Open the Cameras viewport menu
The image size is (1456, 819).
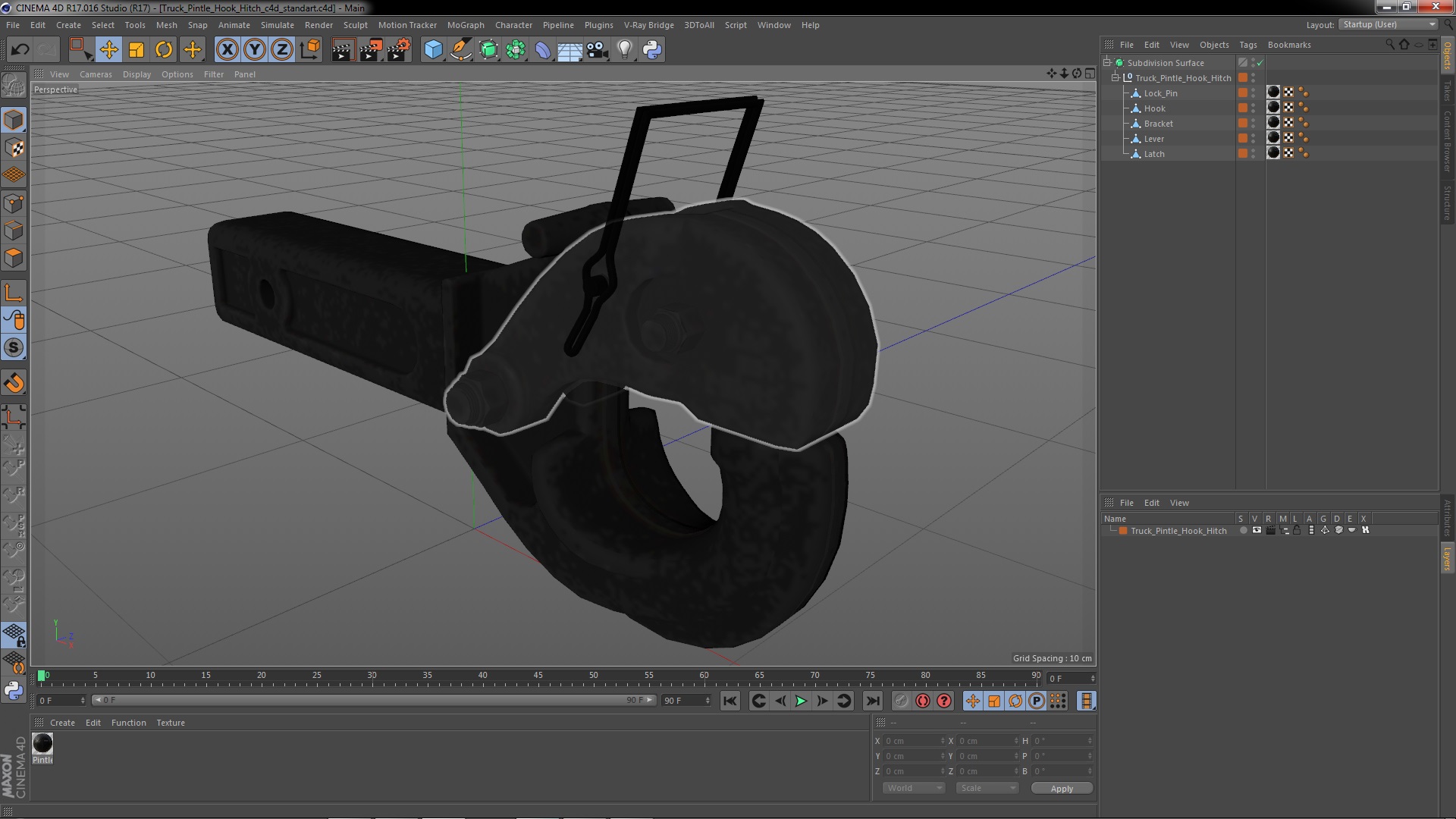(96, 74)
